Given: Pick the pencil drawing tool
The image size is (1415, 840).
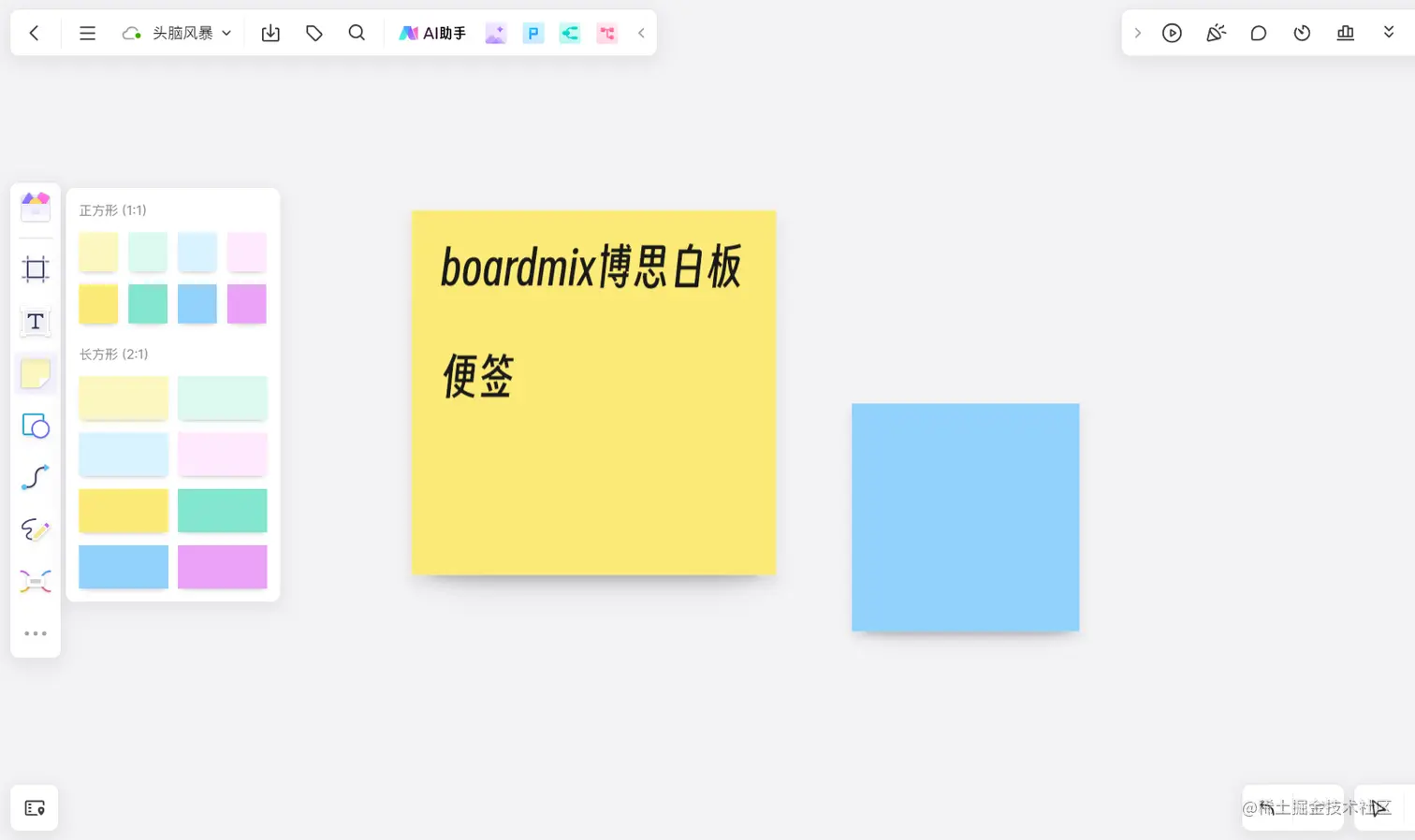Looking at the screenshot, I should (x=35, y=530).
